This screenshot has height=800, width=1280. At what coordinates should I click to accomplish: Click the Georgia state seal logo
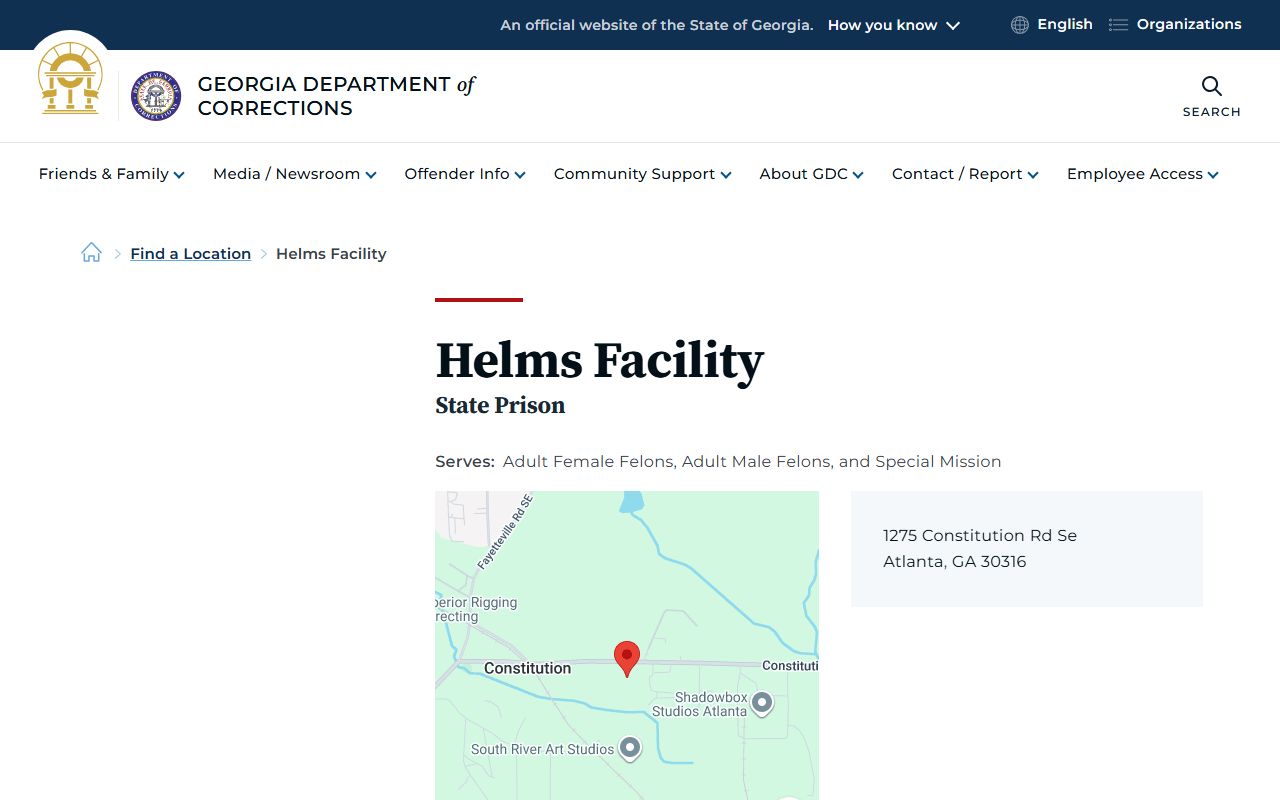coord(70,79)
